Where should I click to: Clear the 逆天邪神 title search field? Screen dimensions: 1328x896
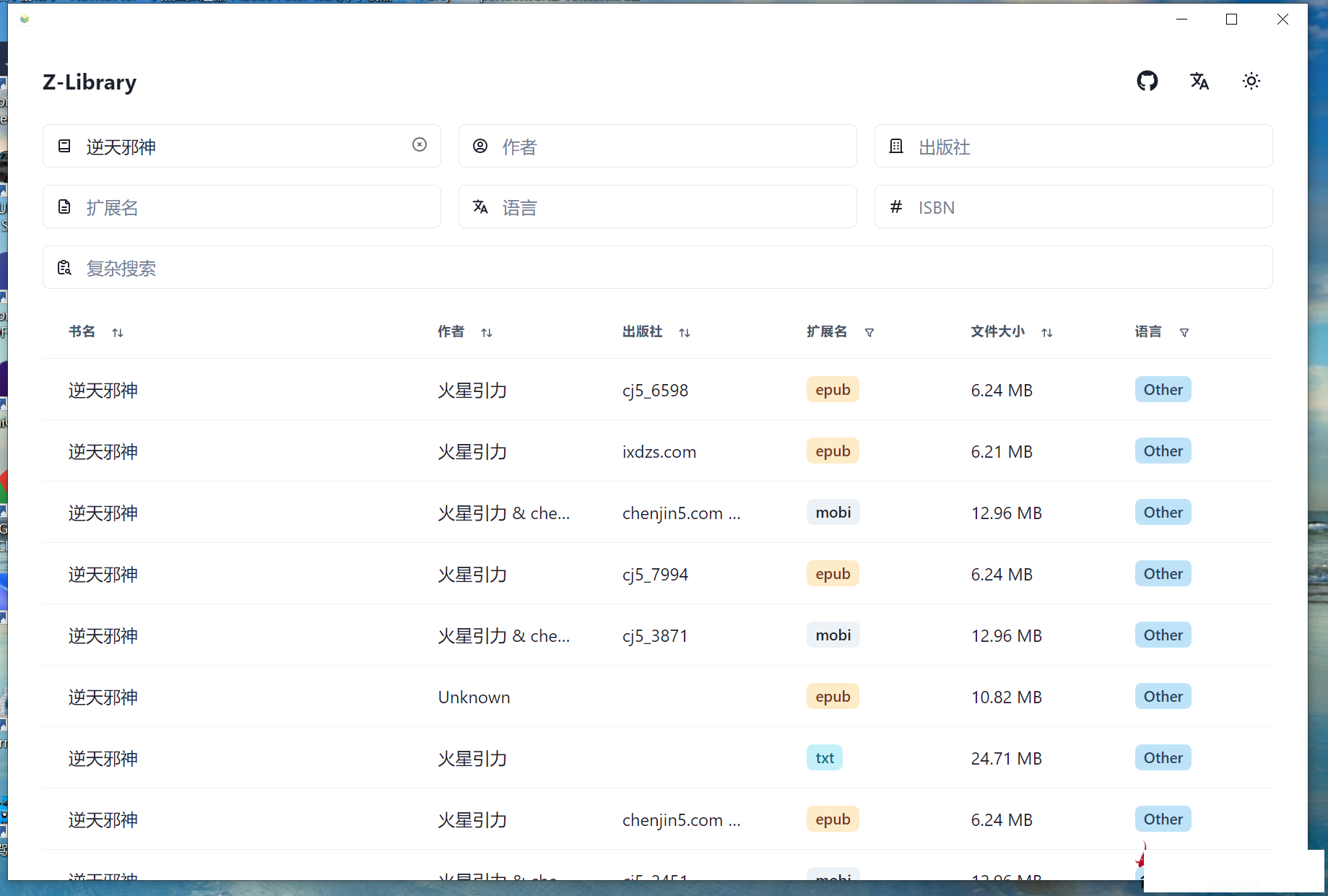[x=420, y=145]
